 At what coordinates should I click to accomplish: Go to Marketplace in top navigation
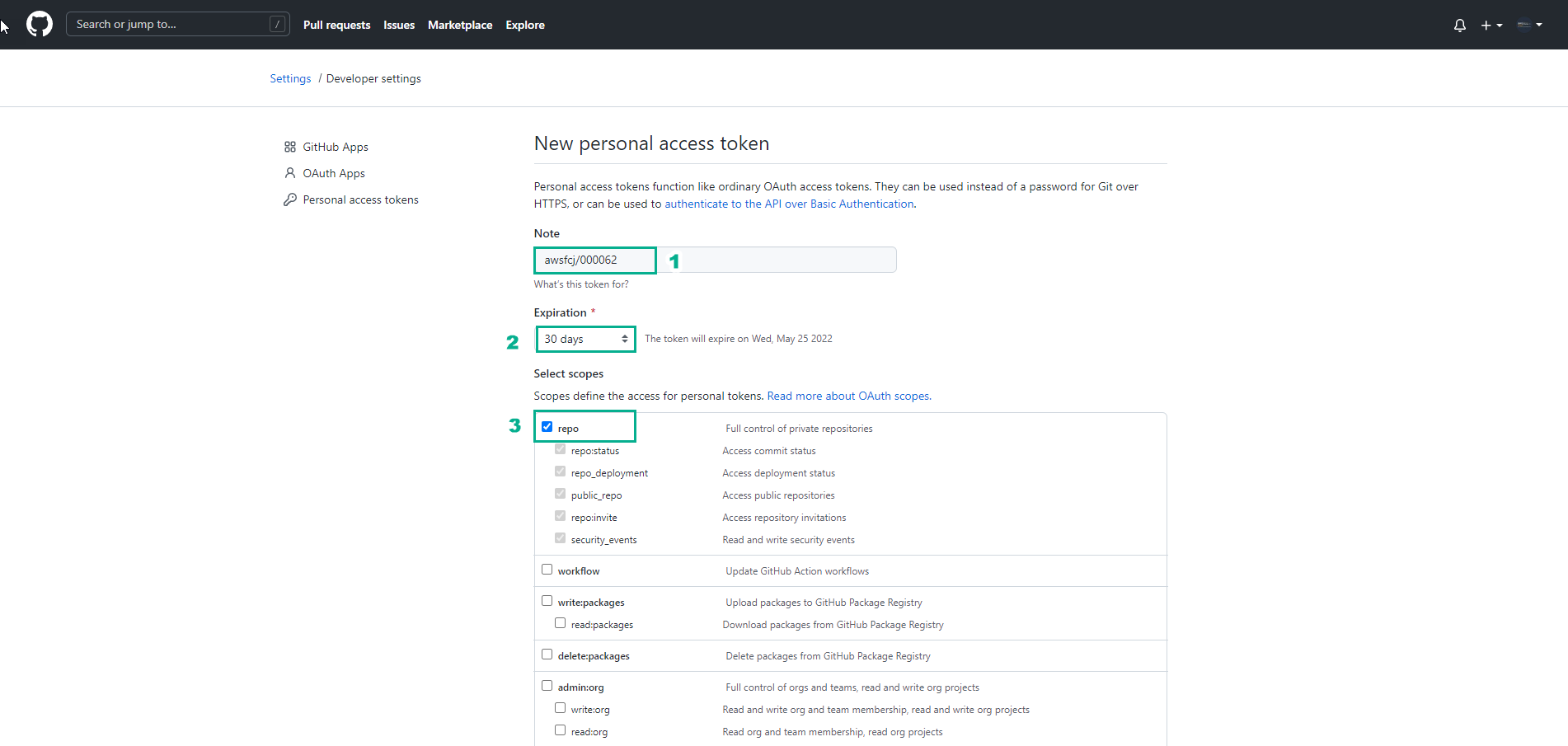(460, 25)
